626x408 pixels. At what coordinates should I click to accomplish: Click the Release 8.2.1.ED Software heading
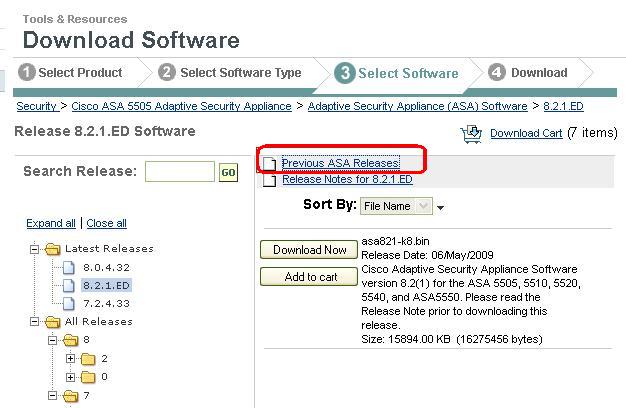click(105, 131)
